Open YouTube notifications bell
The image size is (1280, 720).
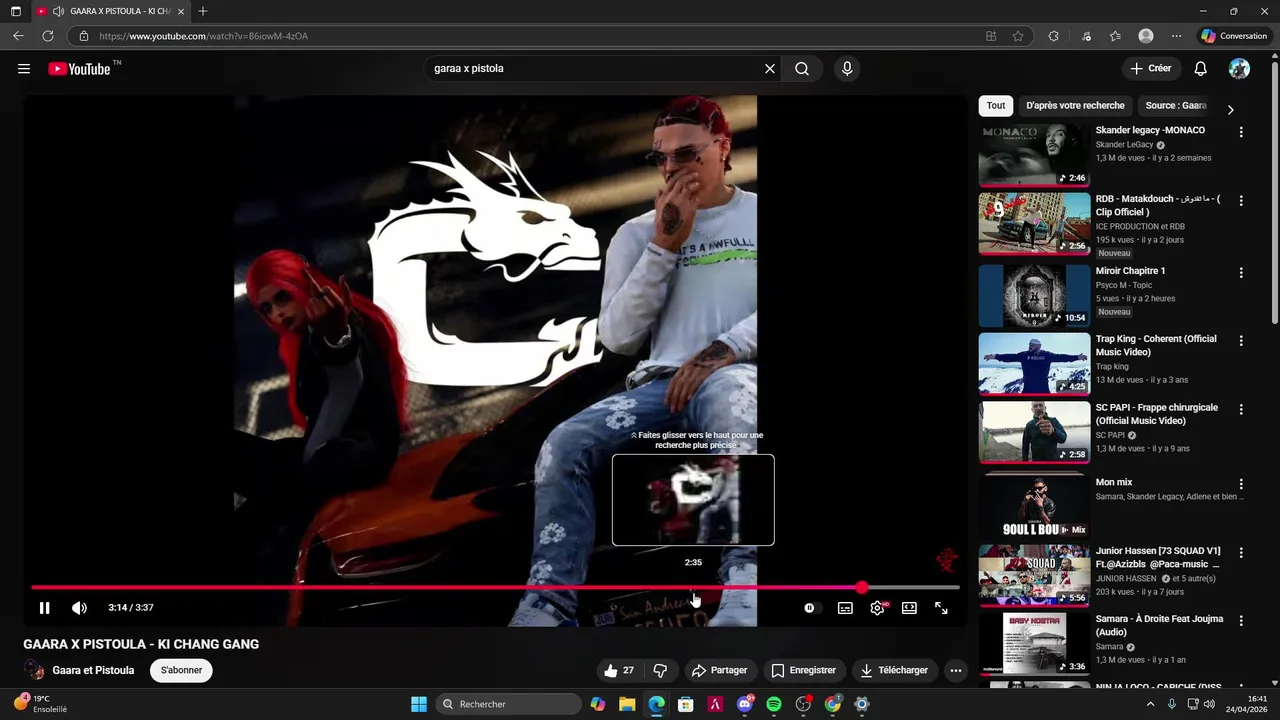[x=1201, y=69]
